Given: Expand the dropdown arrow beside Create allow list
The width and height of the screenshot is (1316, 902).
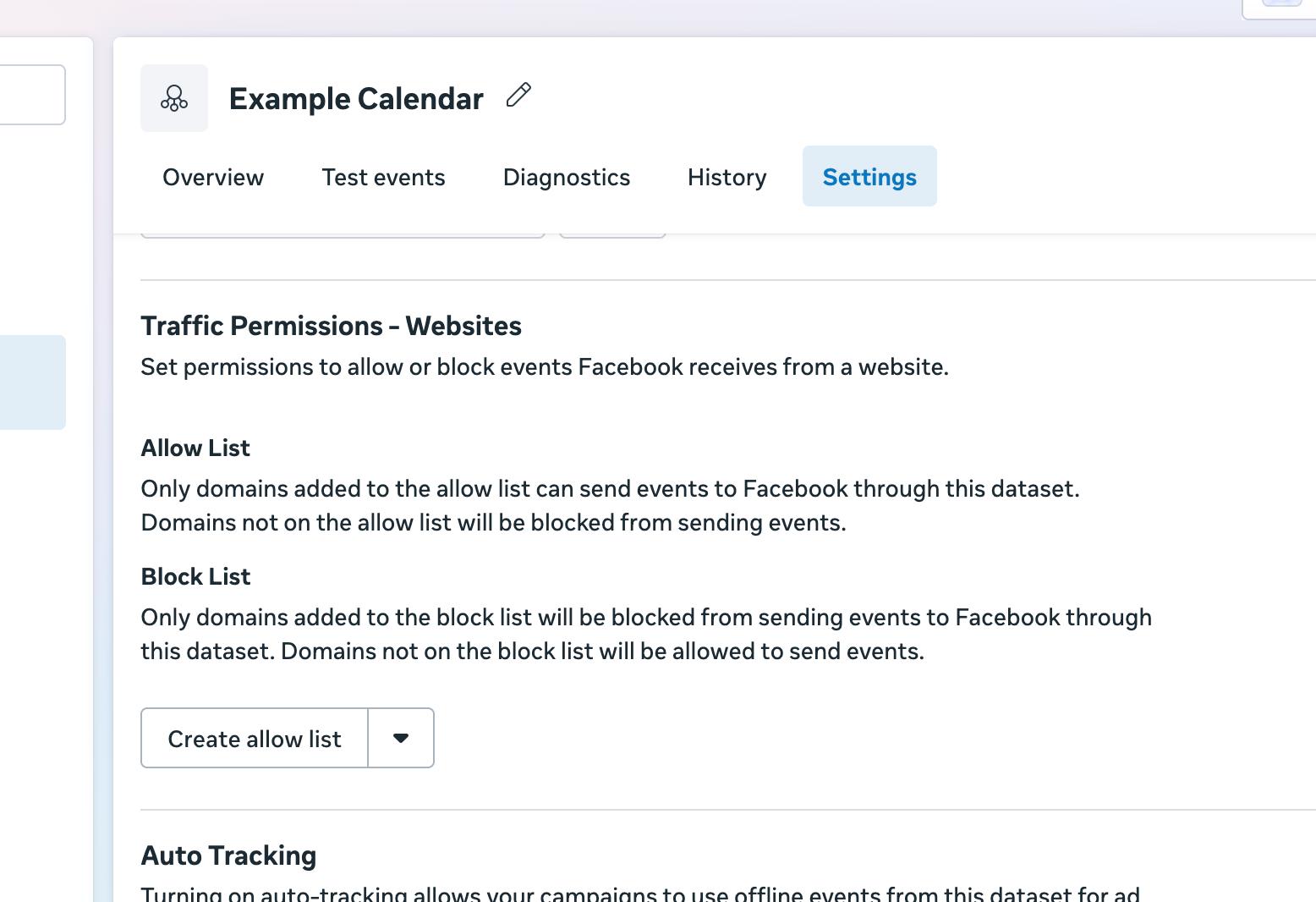Looking at the screenshot, I should 401,738.
